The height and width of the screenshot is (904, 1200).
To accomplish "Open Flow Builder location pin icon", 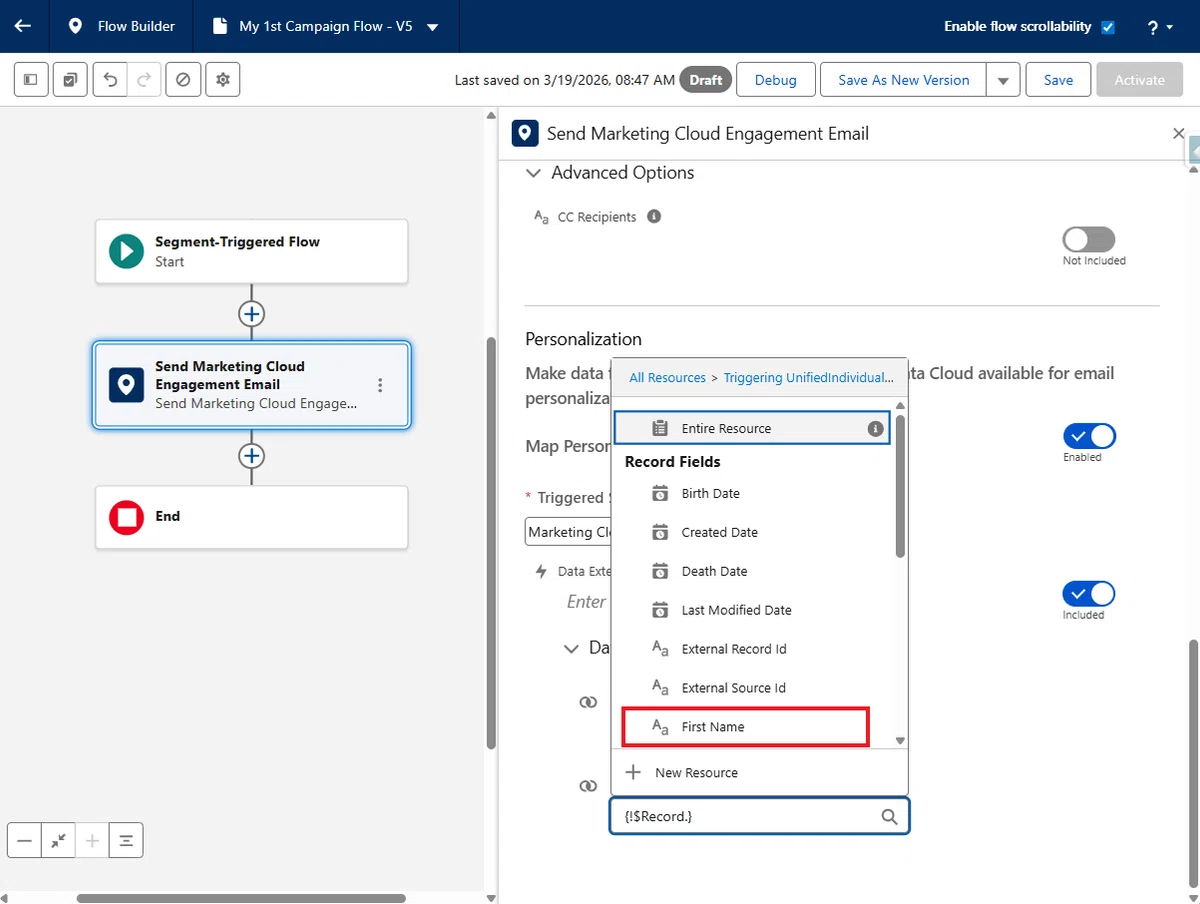I will [x=75, y=26].
